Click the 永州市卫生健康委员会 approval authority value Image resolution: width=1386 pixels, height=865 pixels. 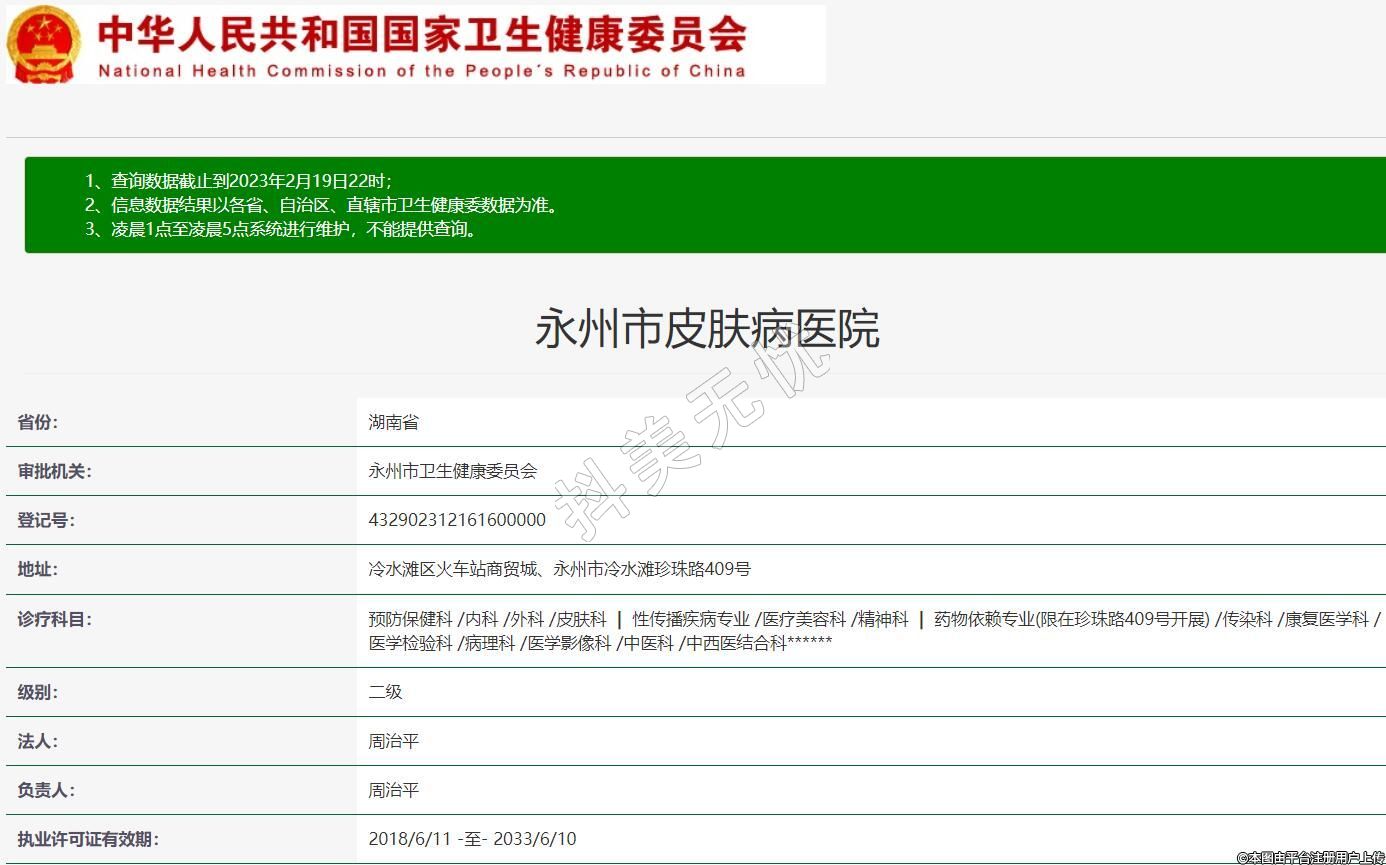pyautogui.click(x=452, y=471)
